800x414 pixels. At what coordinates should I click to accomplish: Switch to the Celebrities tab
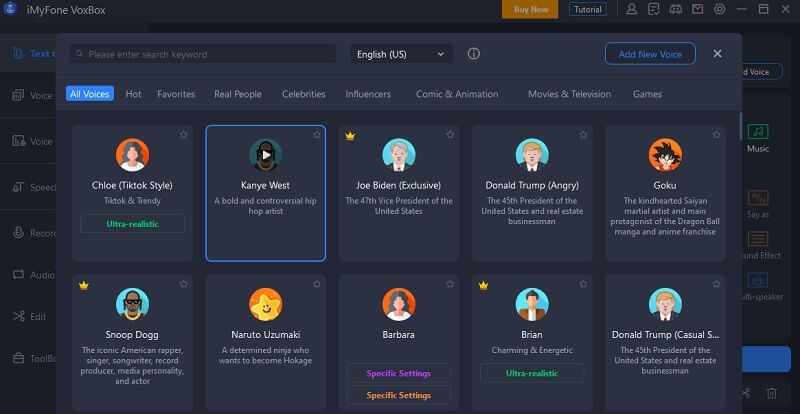(304, 94)
